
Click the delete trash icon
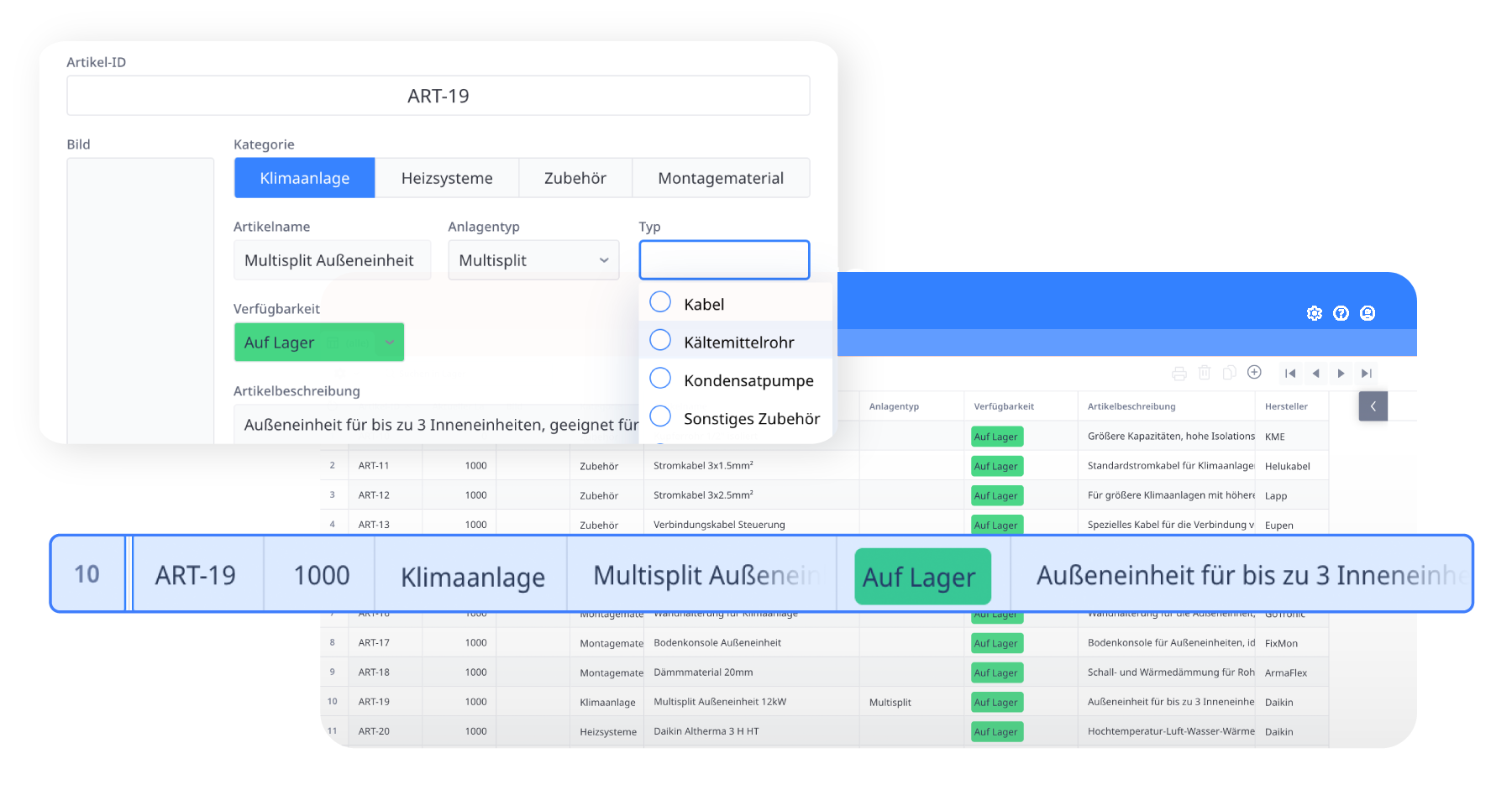coord(1205,373)
